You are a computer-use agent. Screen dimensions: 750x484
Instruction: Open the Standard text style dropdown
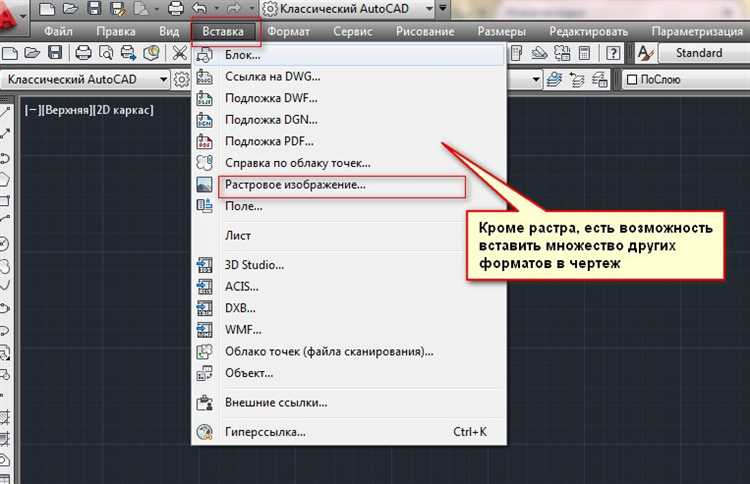(x=704, y=53)
